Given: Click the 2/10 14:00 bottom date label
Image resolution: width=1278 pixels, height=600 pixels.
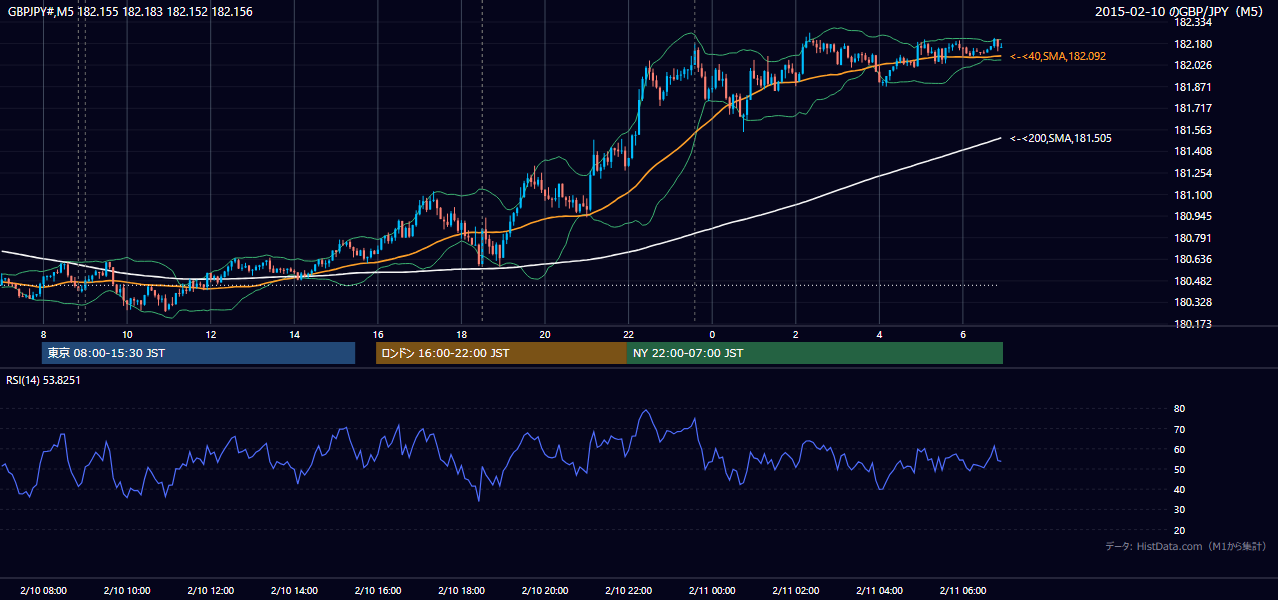Looking at the screenshot, I should (x=294, y=591).
